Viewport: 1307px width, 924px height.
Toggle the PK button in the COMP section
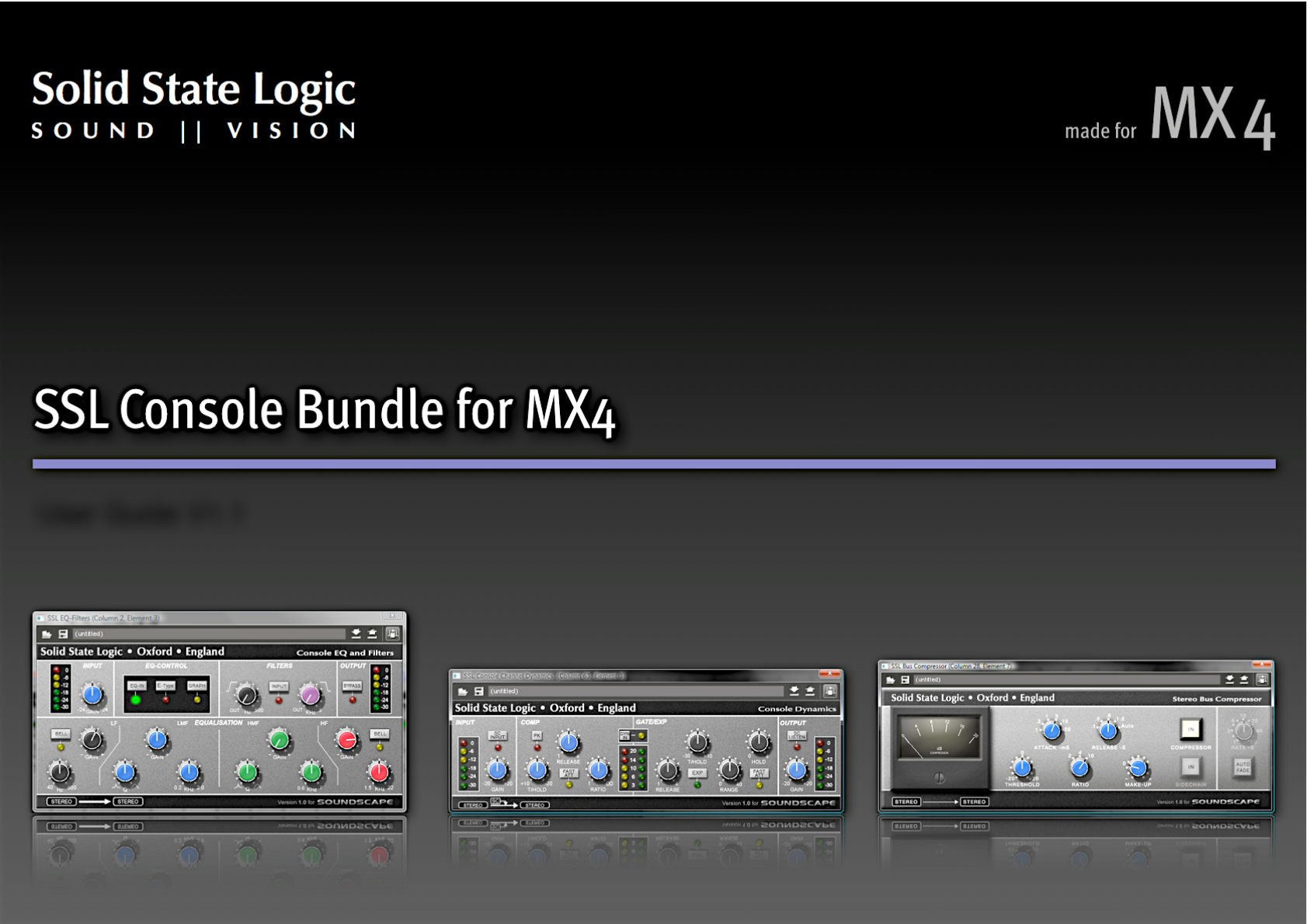pos(537,735)
